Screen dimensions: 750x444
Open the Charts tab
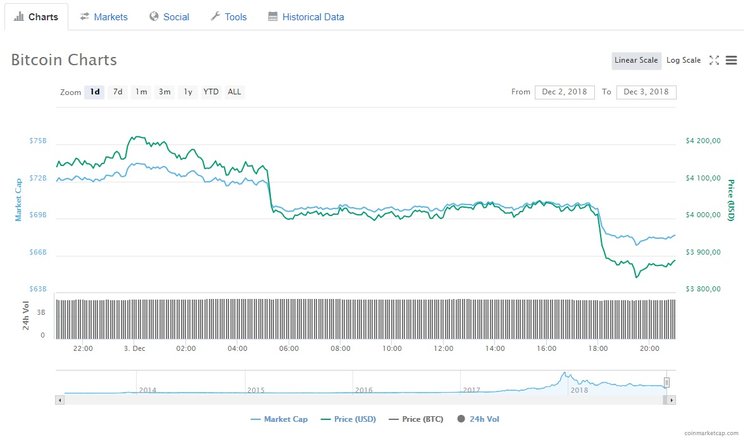click(x=36, y=17)
